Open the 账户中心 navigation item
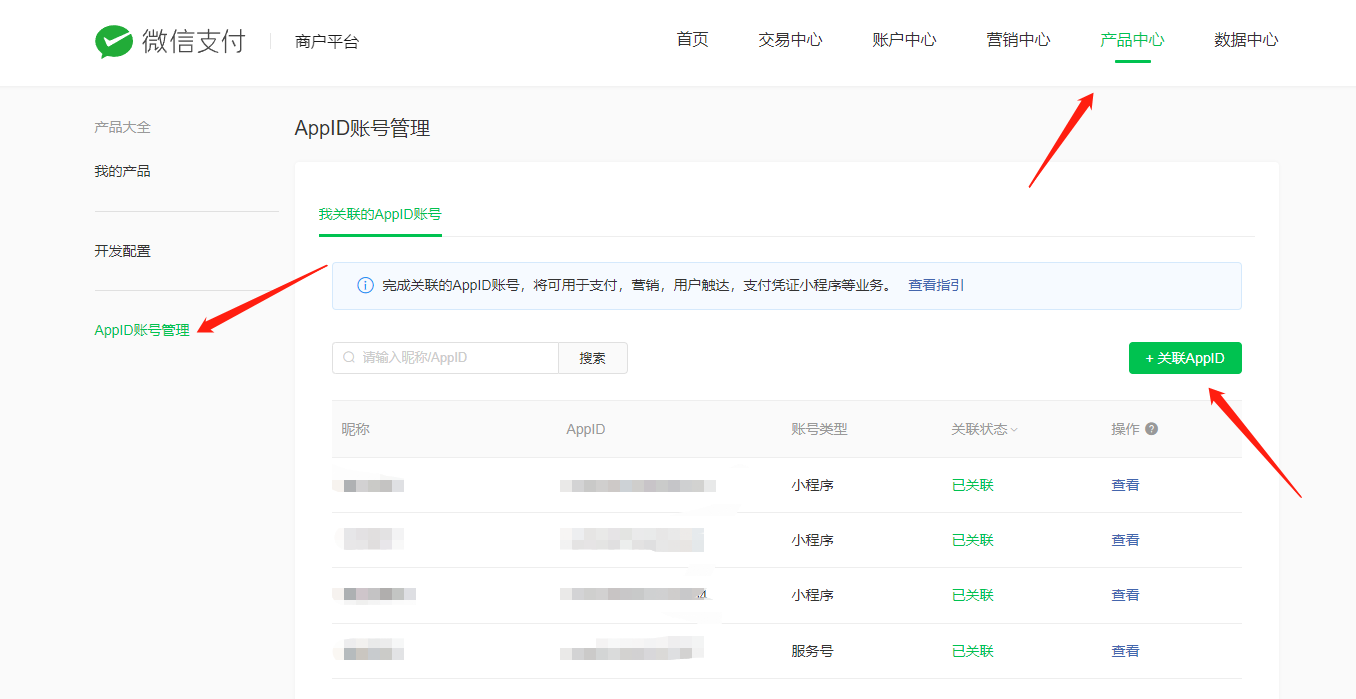The height and width of the screenshot is (699, 1356). [904, 40]
